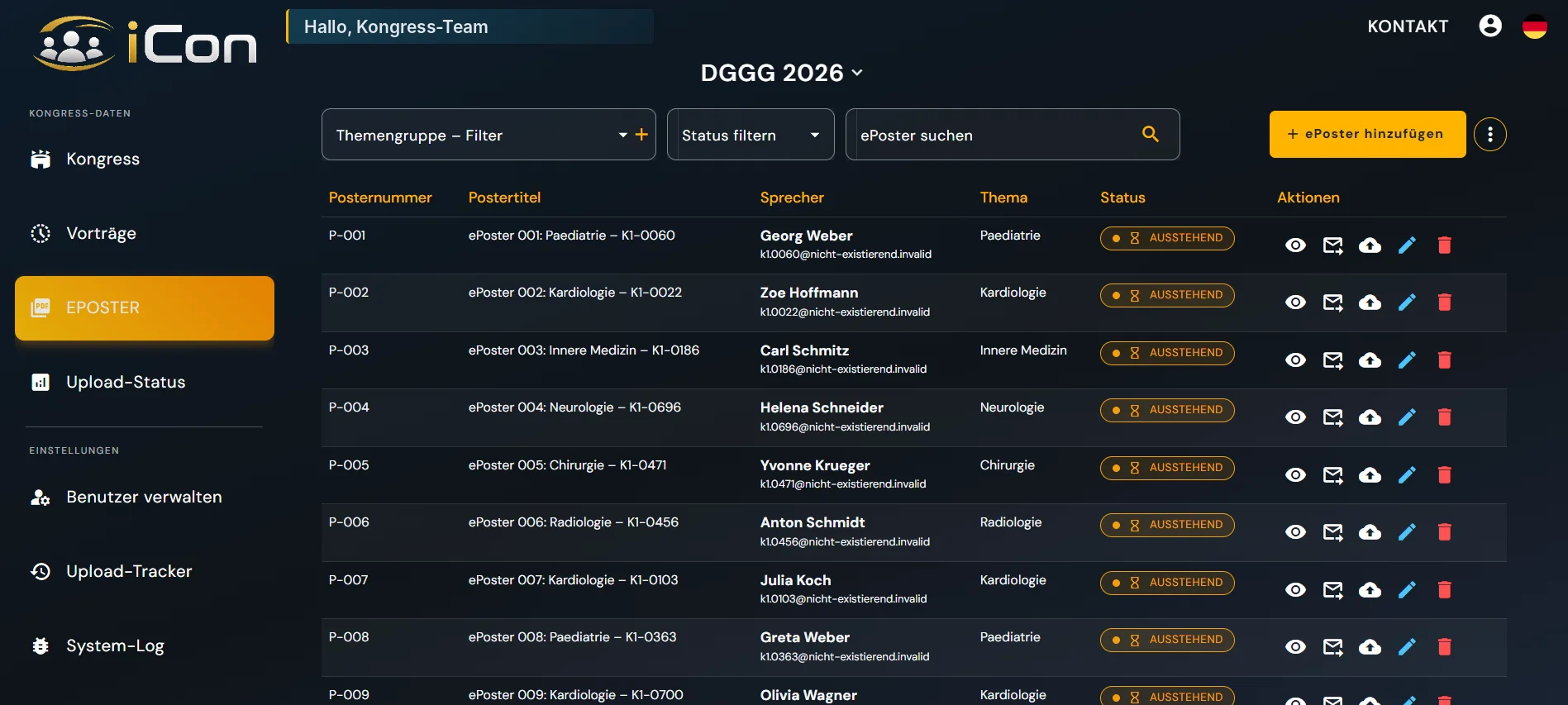Open Upload-Status page
Image resolution: width=1568 pixels, height=705 pixels.
point(145,383)
